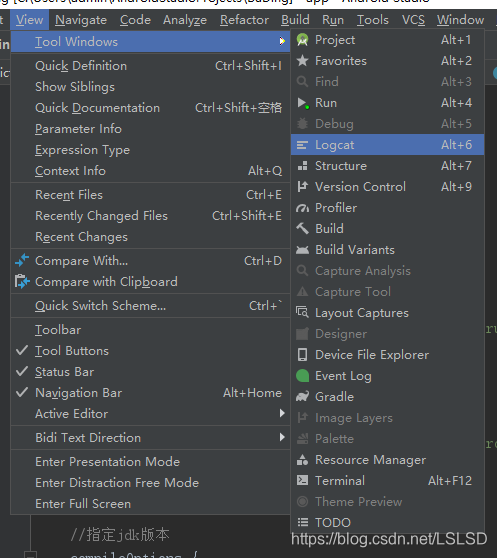Select Enter Distraction Free Mode

pos(151,483)
